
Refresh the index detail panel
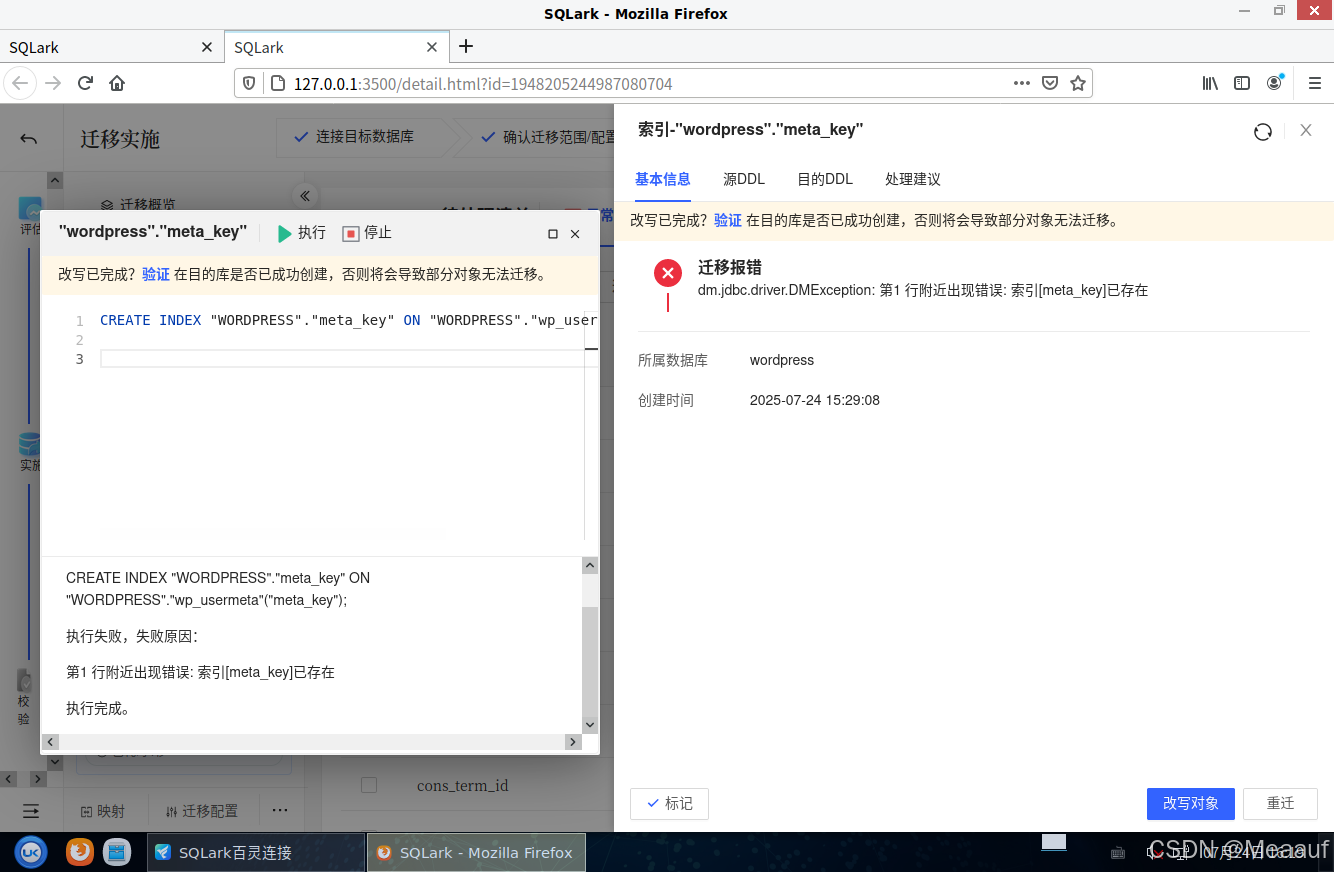pos(1263,131)
